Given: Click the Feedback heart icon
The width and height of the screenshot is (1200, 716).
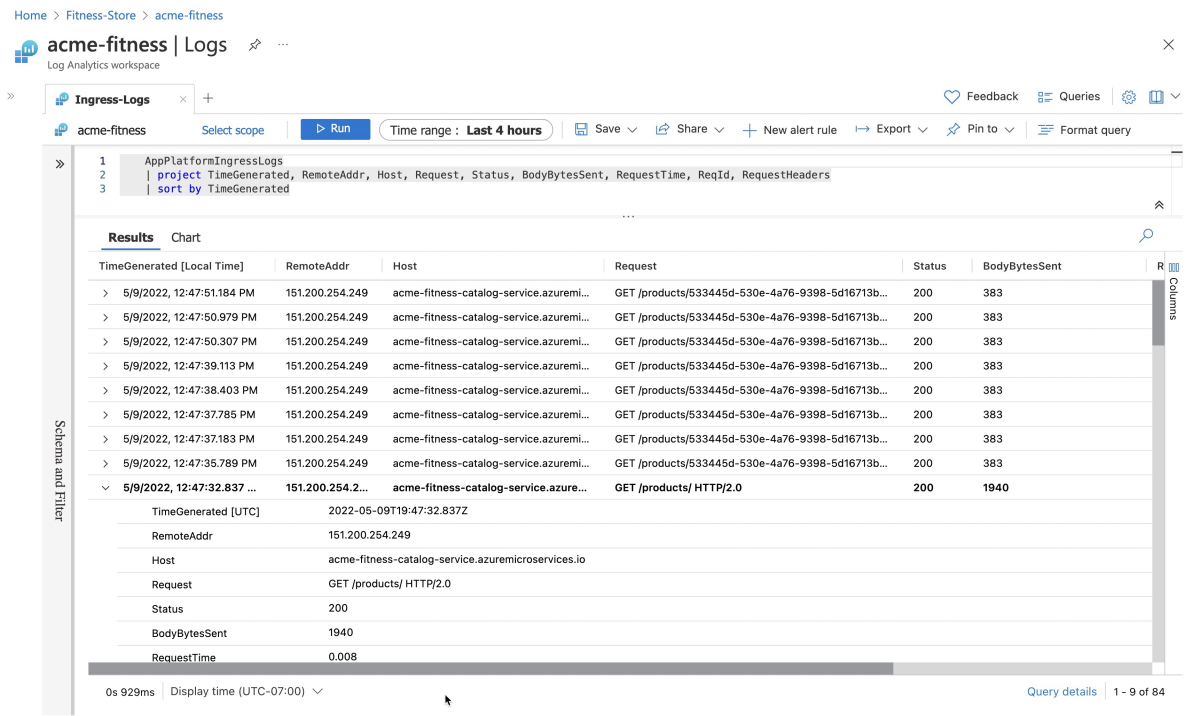Looking at the screenshot, I should (952, 97).
